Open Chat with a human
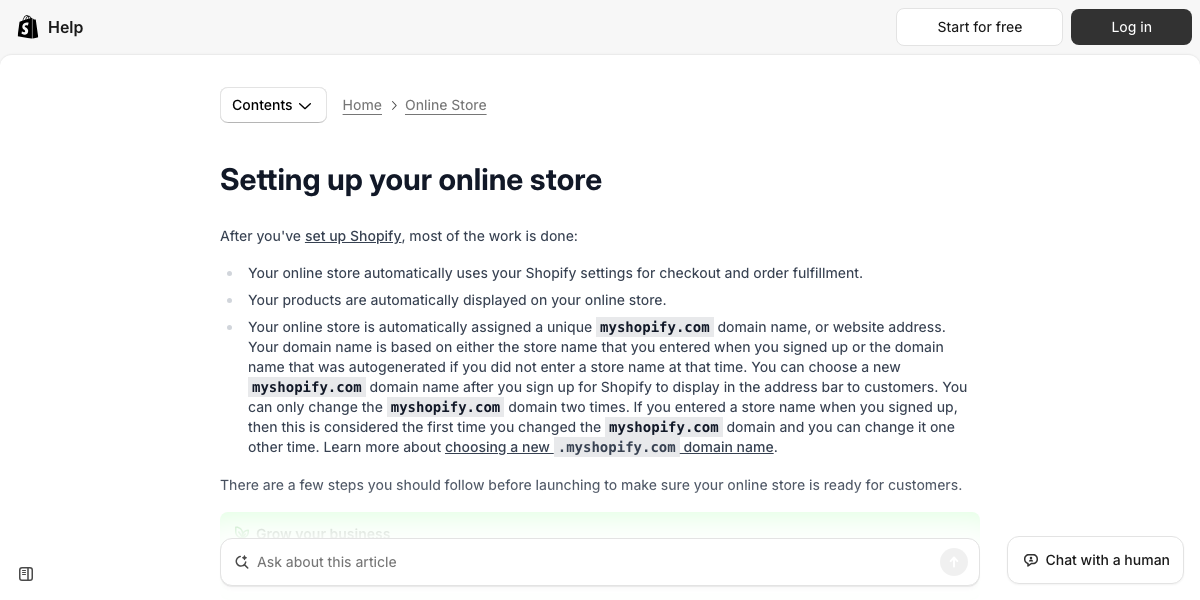The height and width of the screenshot is (600, 1200). click(x=1095, y=560)
